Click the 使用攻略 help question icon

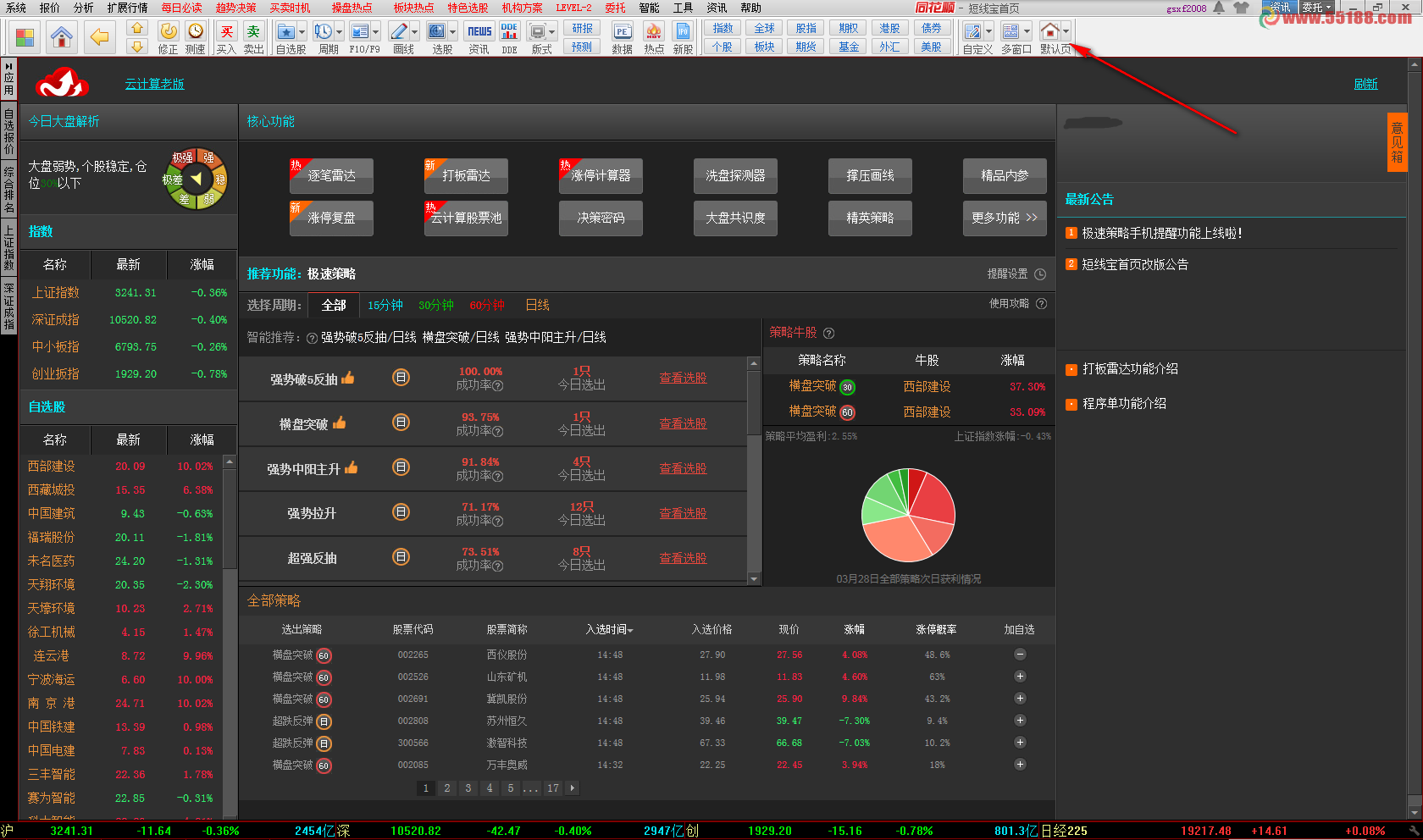(x=1042, y=304)
